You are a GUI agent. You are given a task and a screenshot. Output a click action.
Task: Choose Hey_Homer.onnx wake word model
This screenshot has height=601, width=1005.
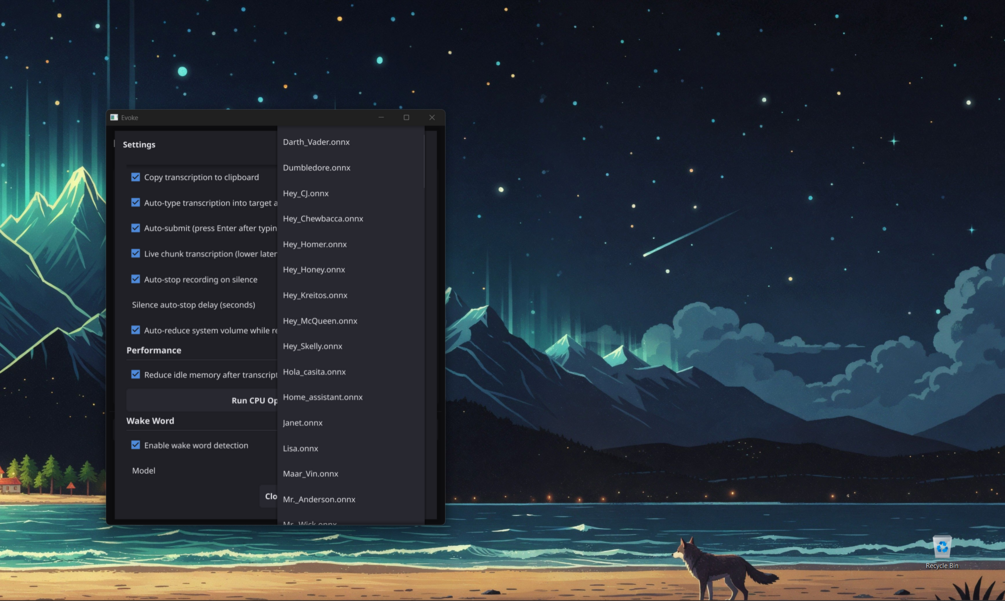(x=351, y=244)
